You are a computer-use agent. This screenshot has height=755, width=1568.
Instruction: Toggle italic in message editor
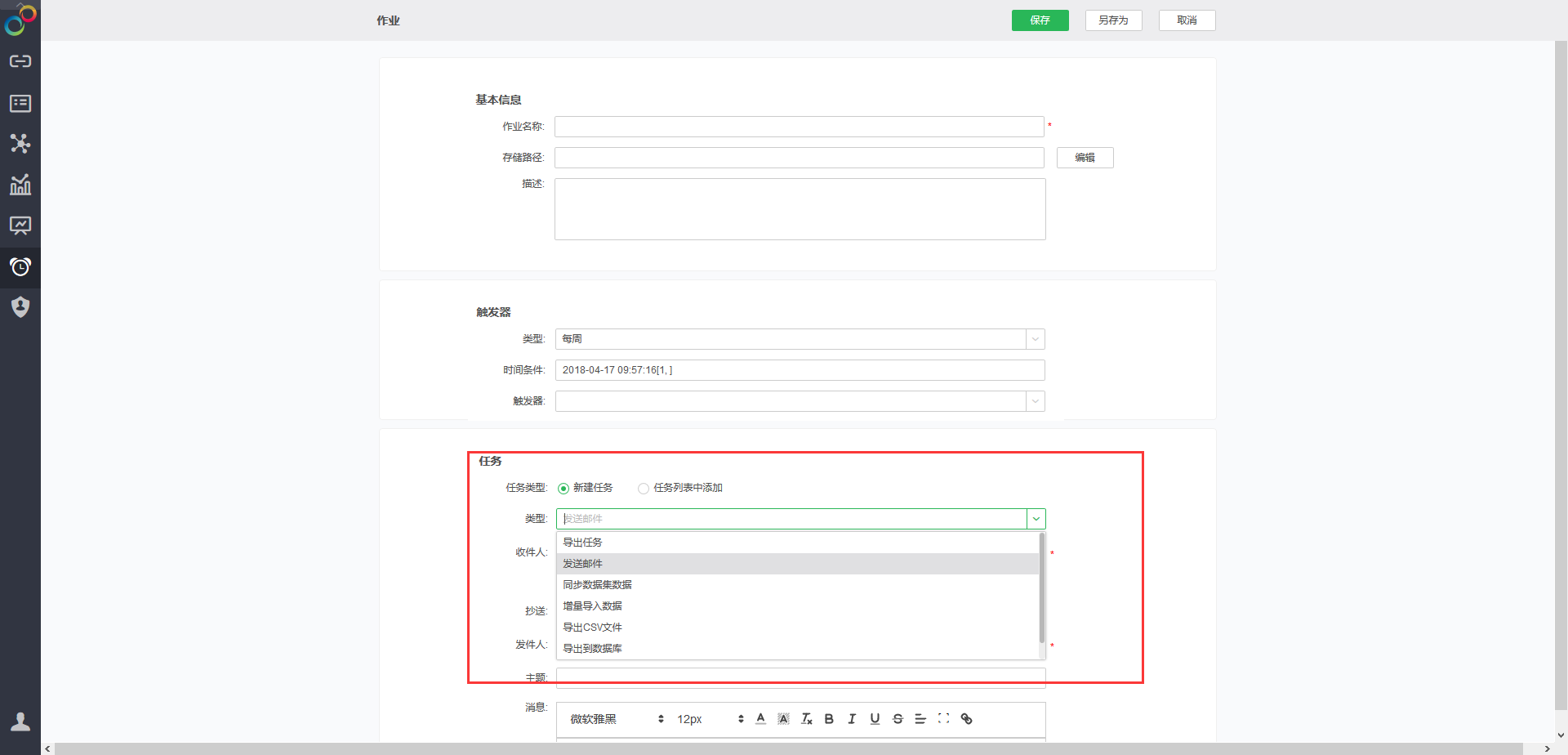(x=852, y=719)
